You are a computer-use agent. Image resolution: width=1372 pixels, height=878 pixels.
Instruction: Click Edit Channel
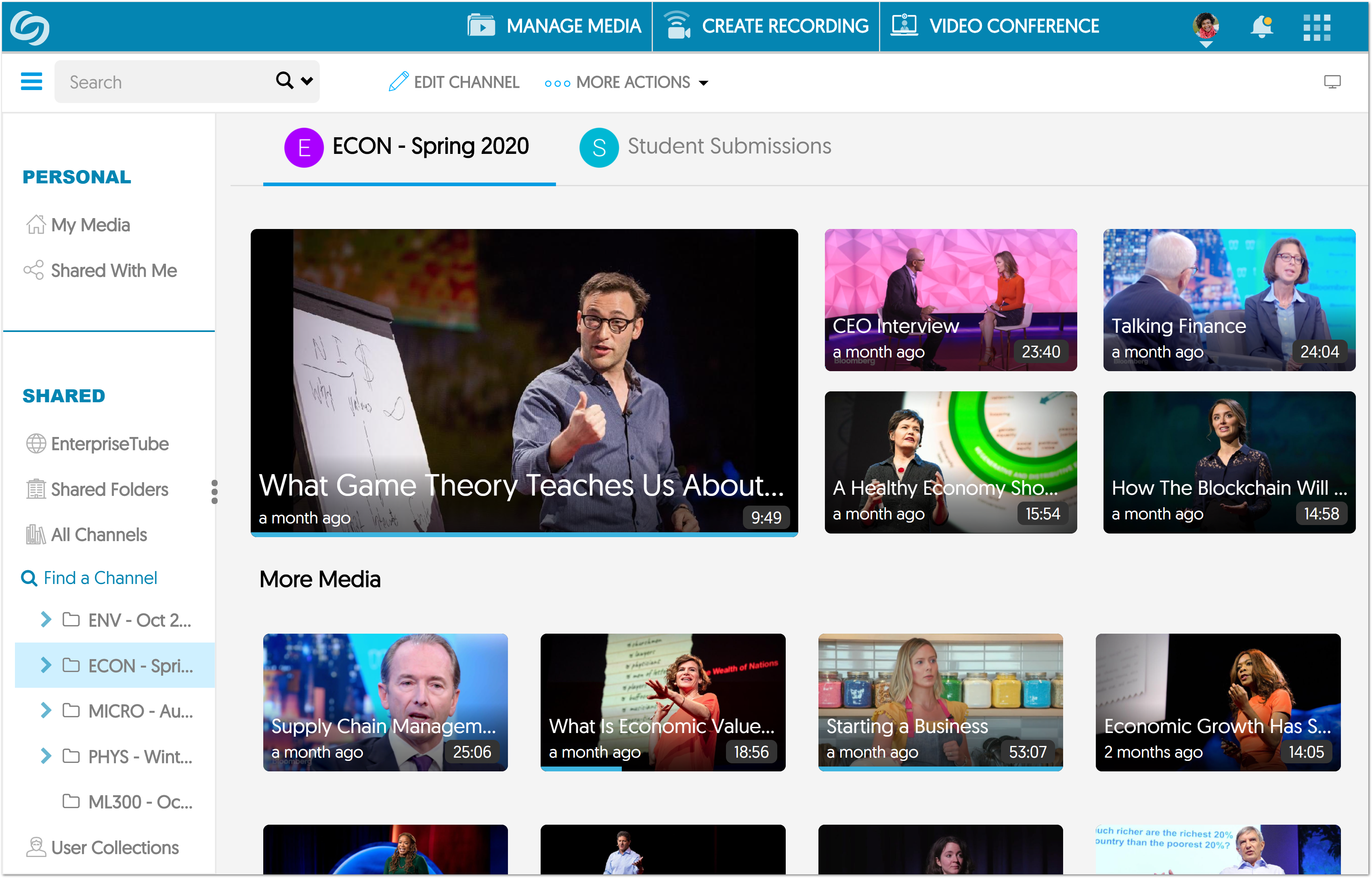[454, 82]
